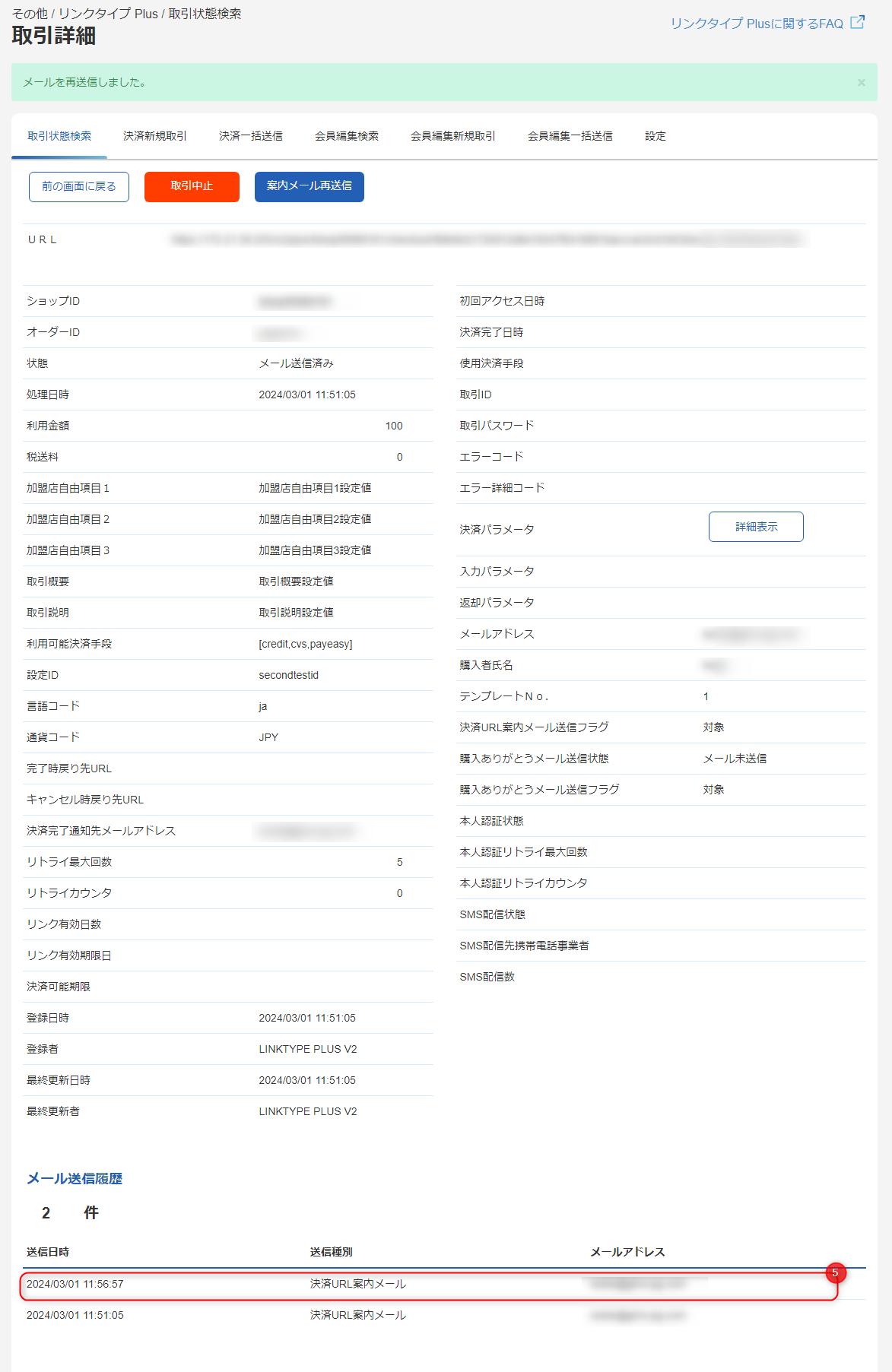Switch to the 取引状態検索 tab
Image resolution: width=892 pixels, height=1372 pixels.
pyautogui.click(x=59, y=136)
